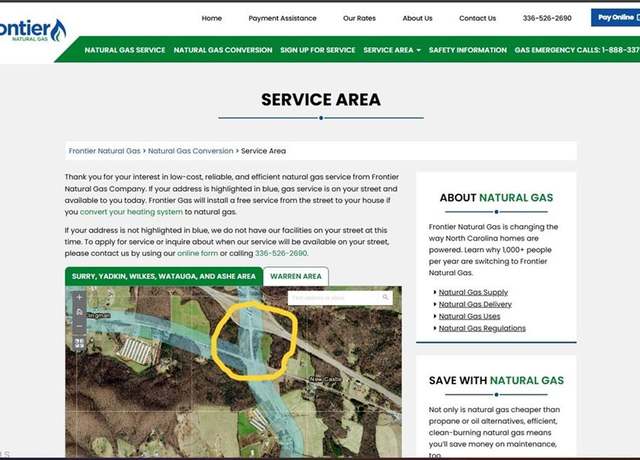The width and height of the screenshot is (640, 460).
Task: Open the map basemap gallery icon
Action: tap(79, 343)
